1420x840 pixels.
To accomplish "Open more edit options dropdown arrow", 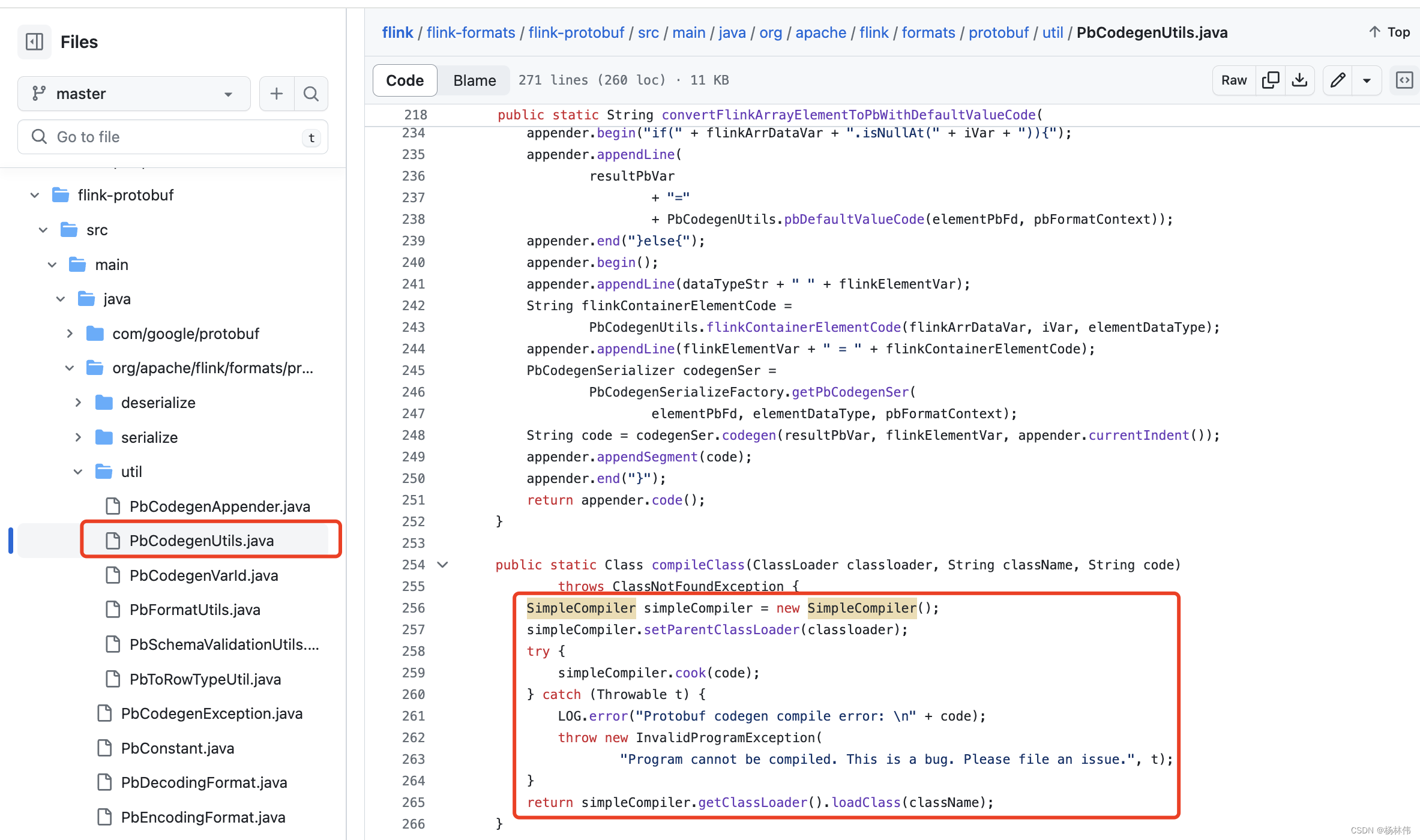I will (x=1367, y=80).
